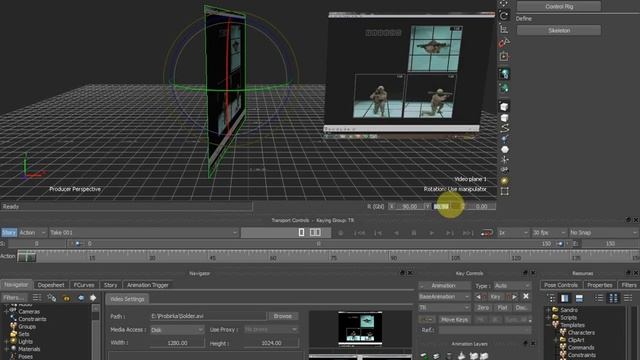Click the white forward arrow in Navigator toolbar
The image size is (640, 360).
coord(93,298)
